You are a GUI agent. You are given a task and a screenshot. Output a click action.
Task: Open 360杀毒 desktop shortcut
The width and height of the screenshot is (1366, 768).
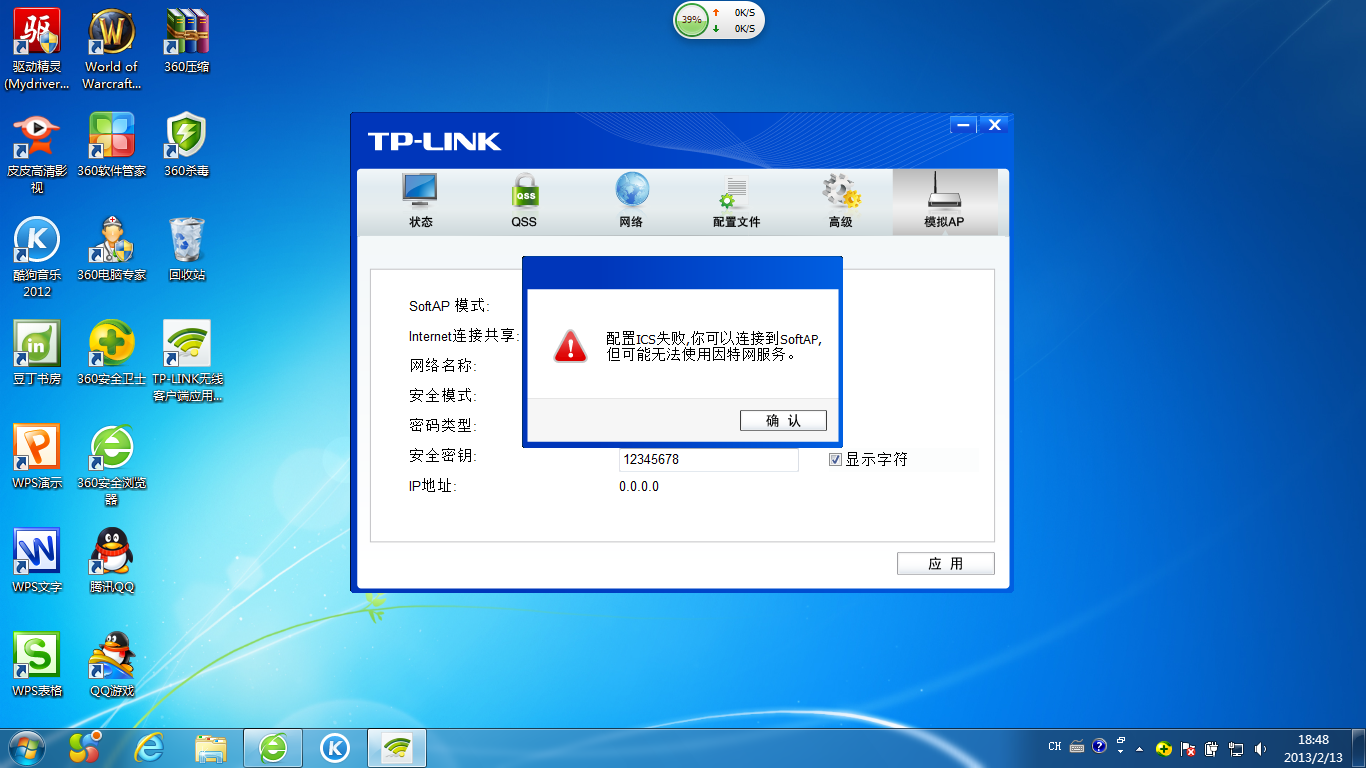pyautogui.click(x=186, y=145)
